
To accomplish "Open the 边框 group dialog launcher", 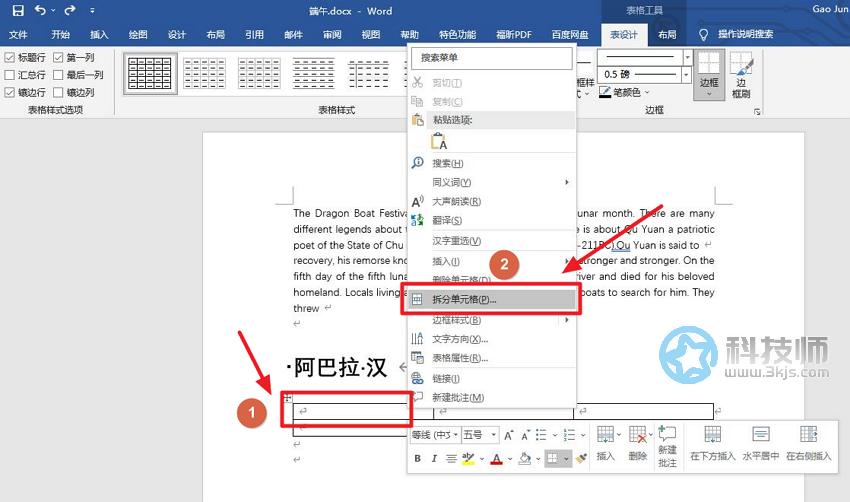I will 757,111.
